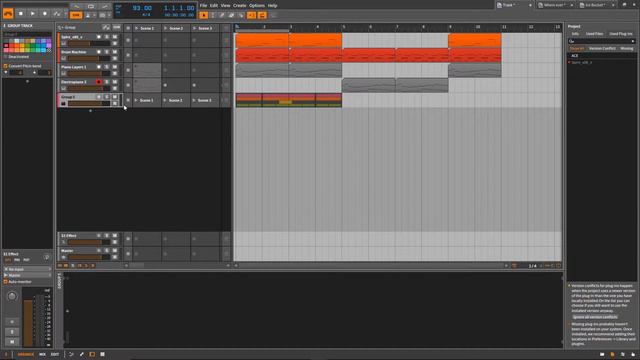Toggle the second orange toolbar button
The height and width of the screenshot is (360, 640).
pyautogui.click(x=262, y=15)
